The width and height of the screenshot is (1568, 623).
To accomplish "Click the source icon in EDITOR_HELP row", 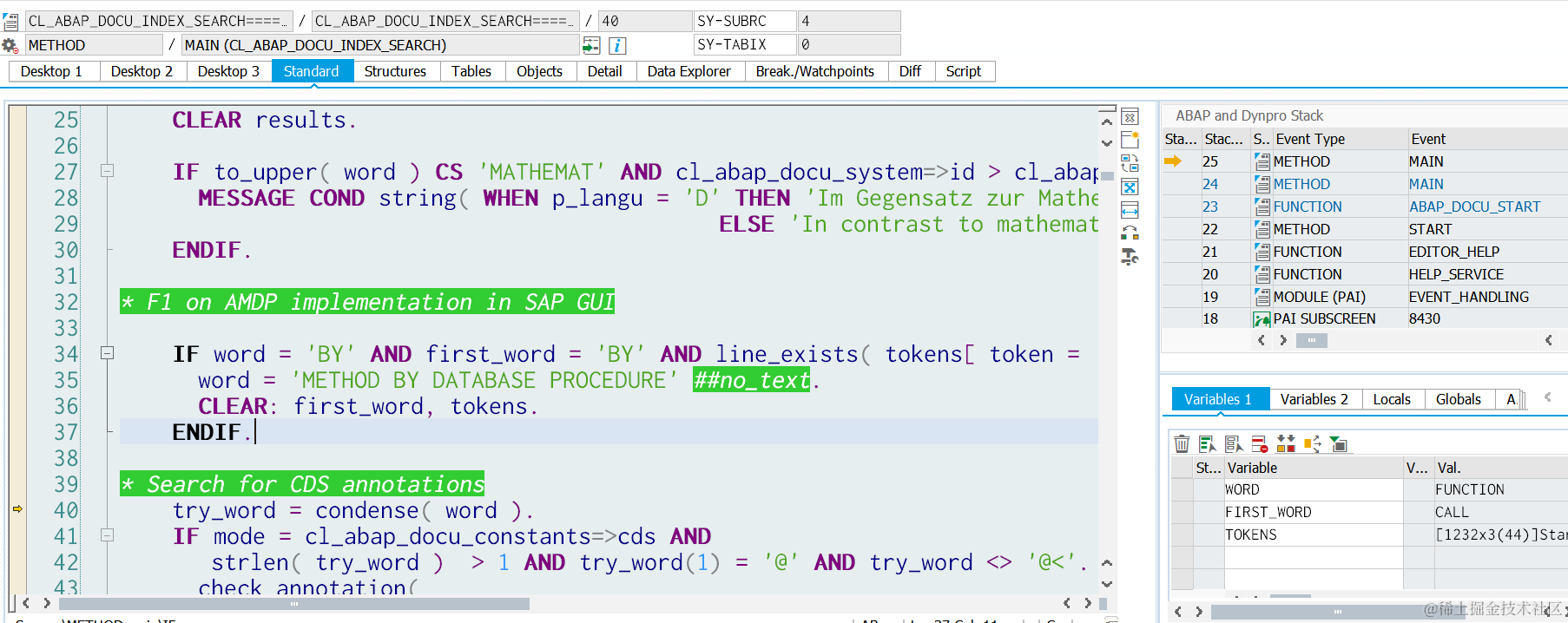I will point(1262,252).
